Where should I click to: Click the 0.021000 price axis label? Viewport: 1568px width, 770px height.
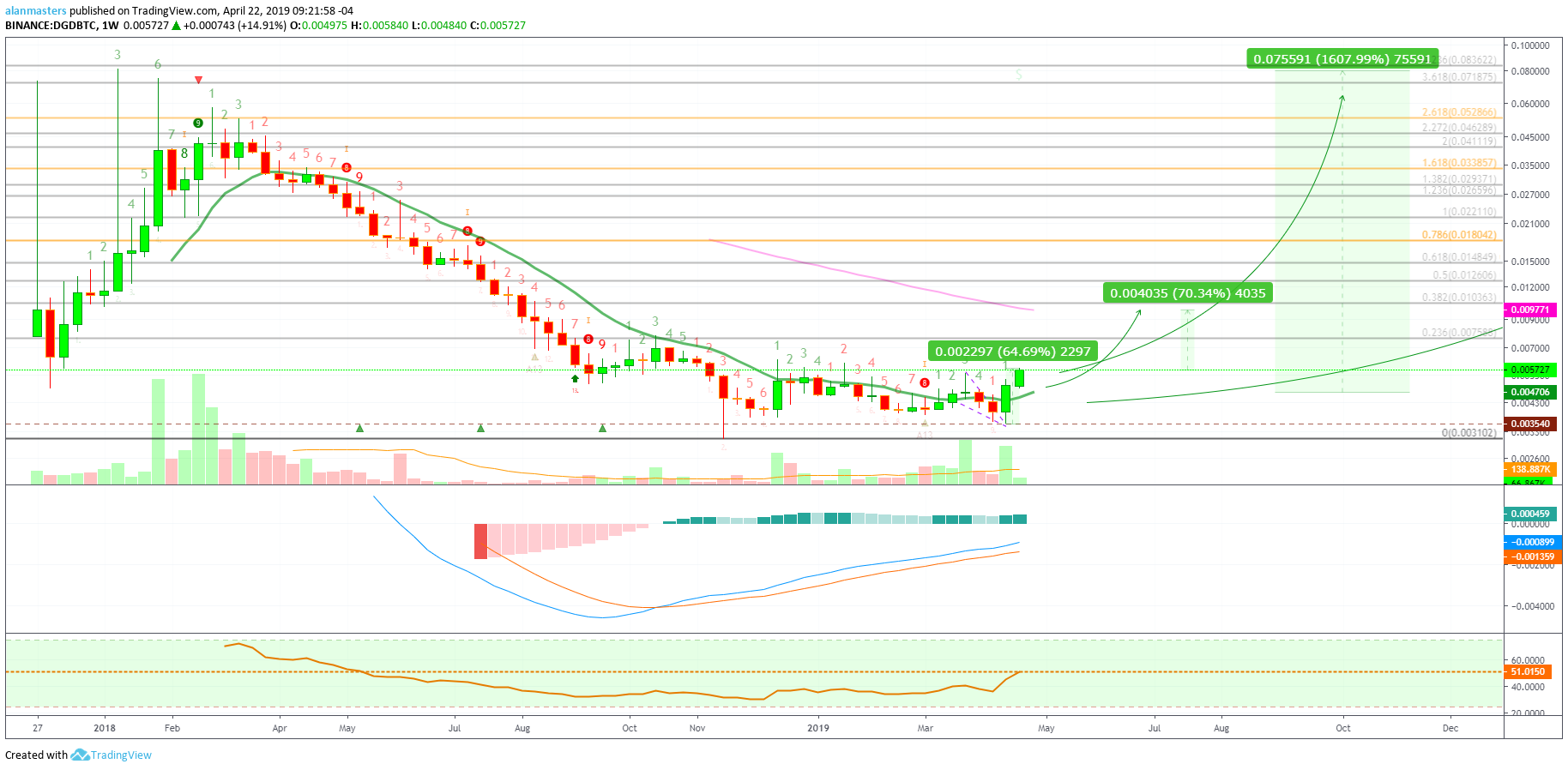pyautogui.click(x=1530, y=224)
